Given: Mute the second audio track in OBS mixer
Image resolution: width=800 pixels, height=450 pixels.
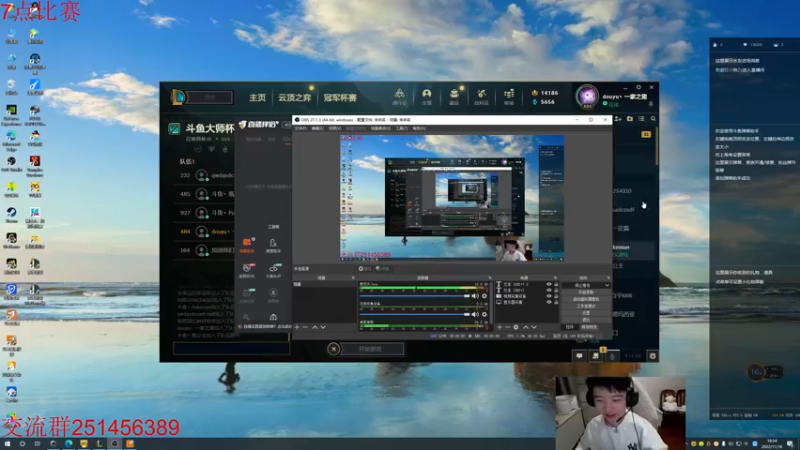Looking at the screenshot, I should pyautogui.click(x=475, y=314).
